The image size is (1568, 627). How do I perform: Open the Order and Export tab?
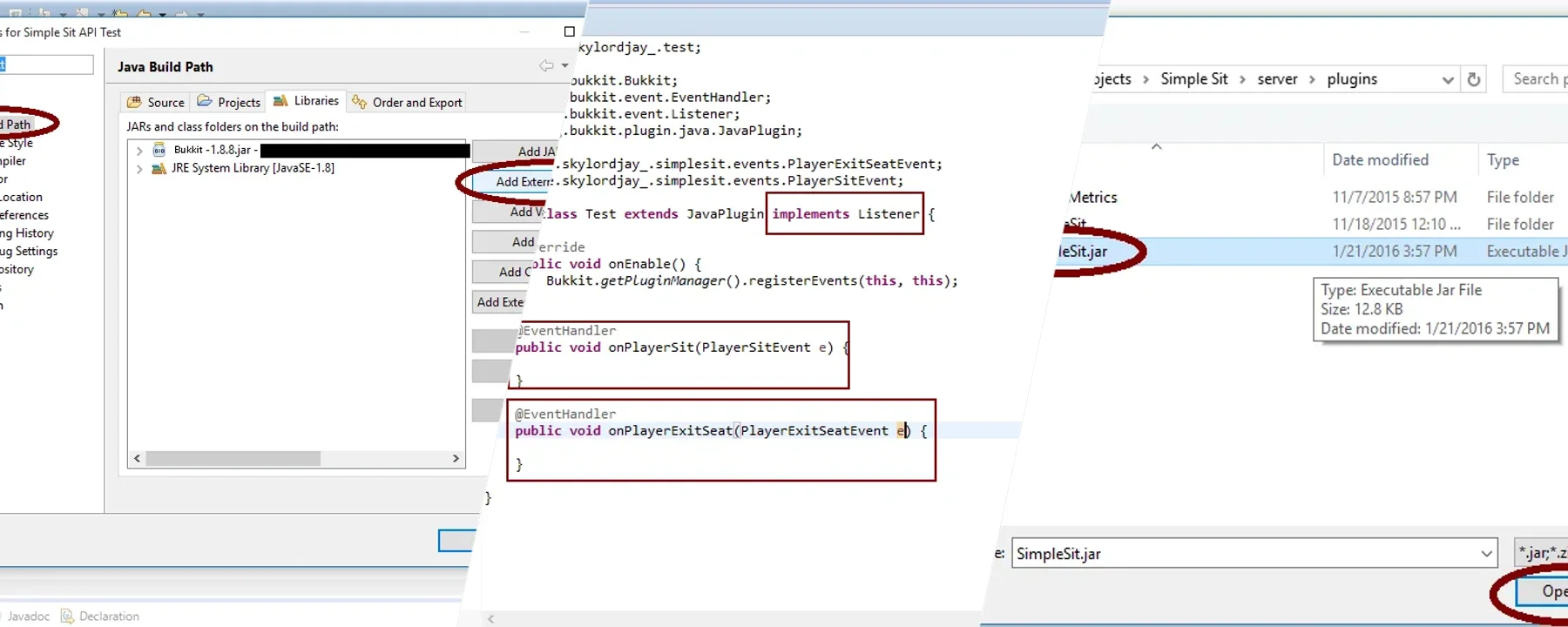[407, 102]
